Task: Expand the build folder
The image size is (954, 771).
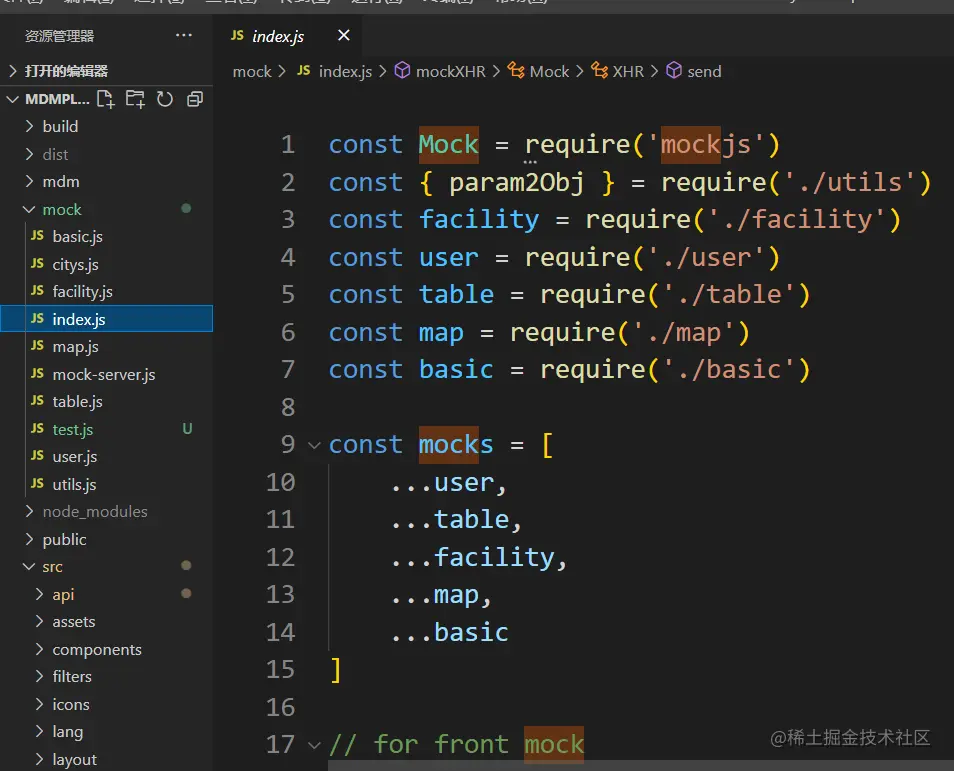Action: coord(60,126)
